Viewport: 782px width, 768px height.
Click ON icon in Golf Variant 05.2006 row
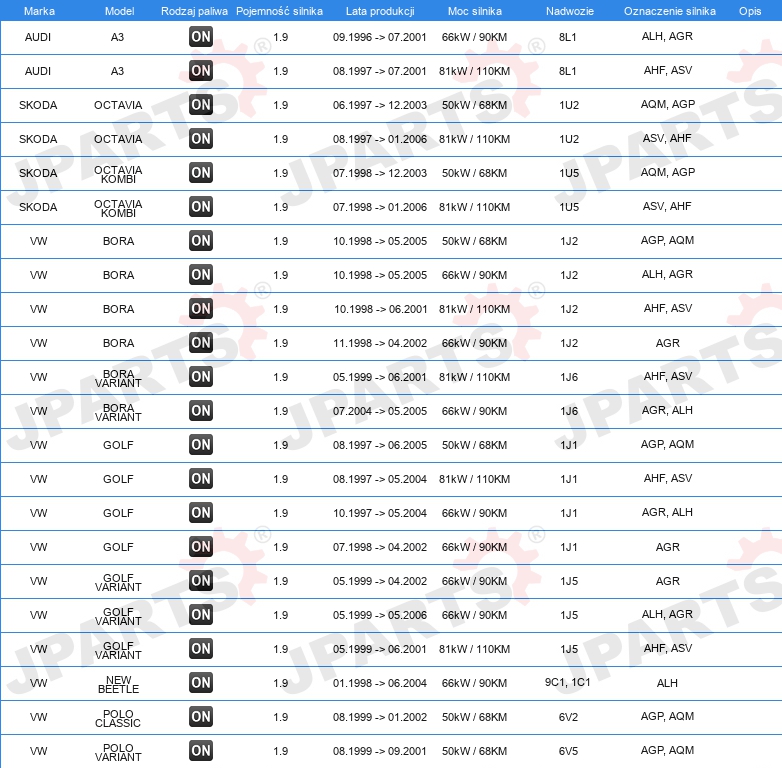201,614
